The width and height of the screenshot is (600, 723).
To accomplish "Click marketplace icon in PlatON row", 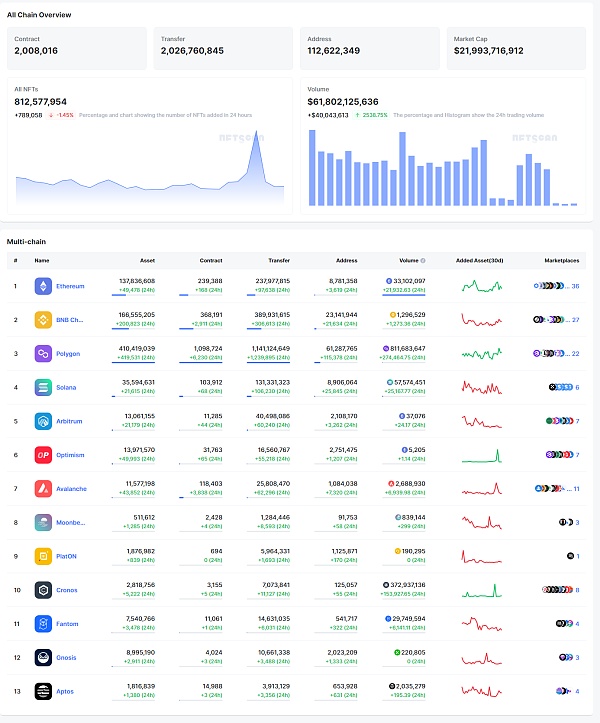I will [570, 556].
